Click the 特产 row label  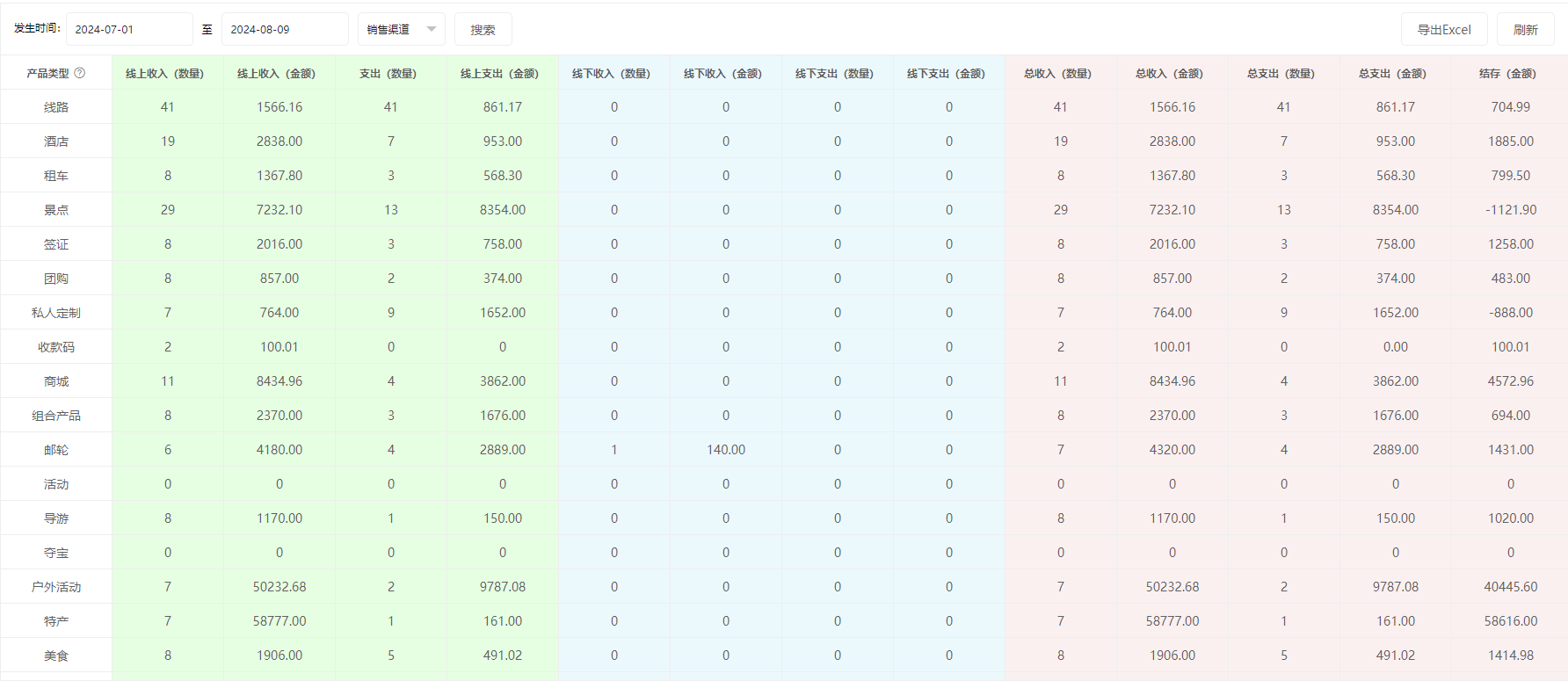point(56,621)
